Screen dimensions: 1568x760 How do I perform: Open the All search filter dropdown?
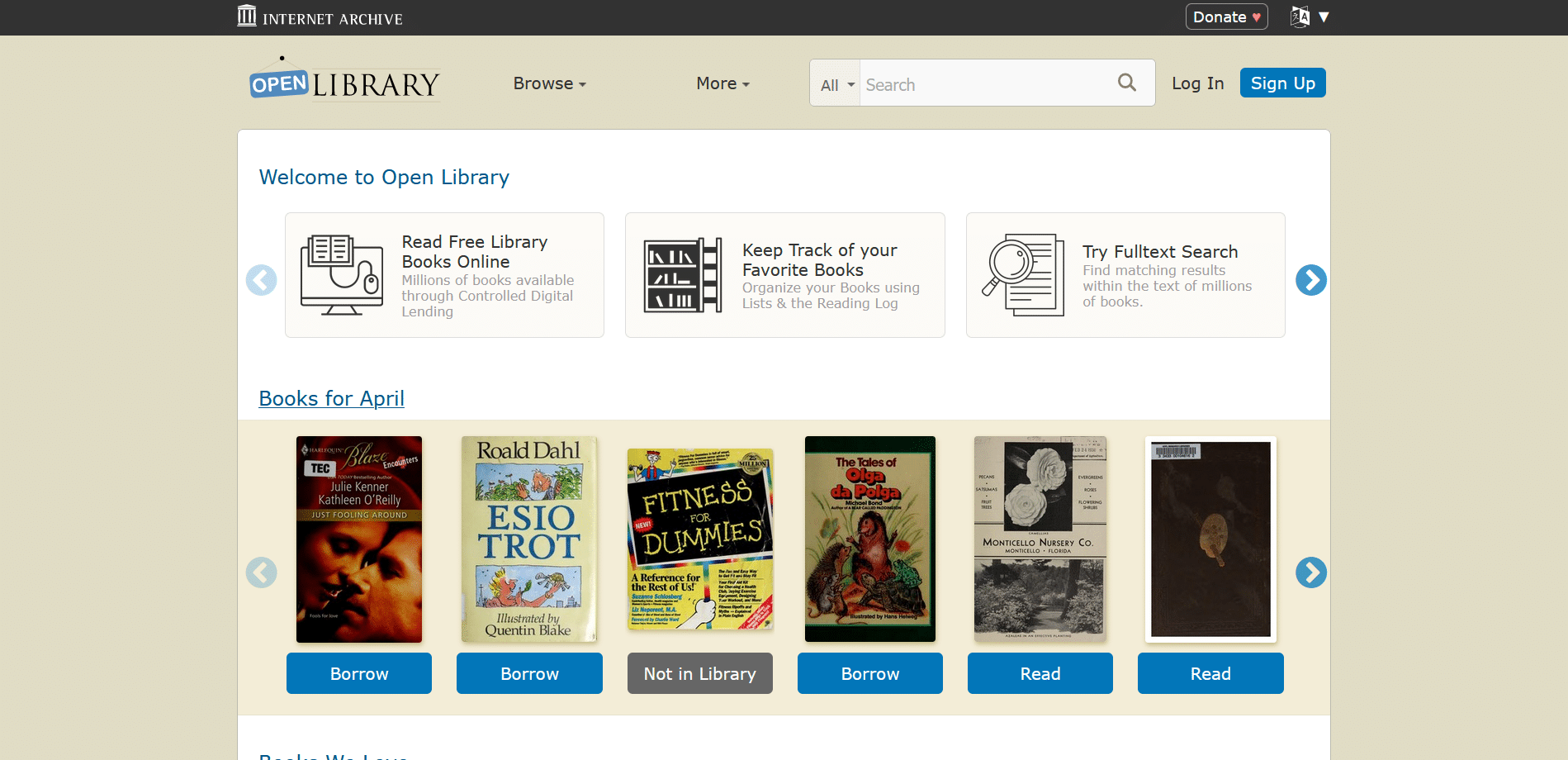click(x=836, y=84)
